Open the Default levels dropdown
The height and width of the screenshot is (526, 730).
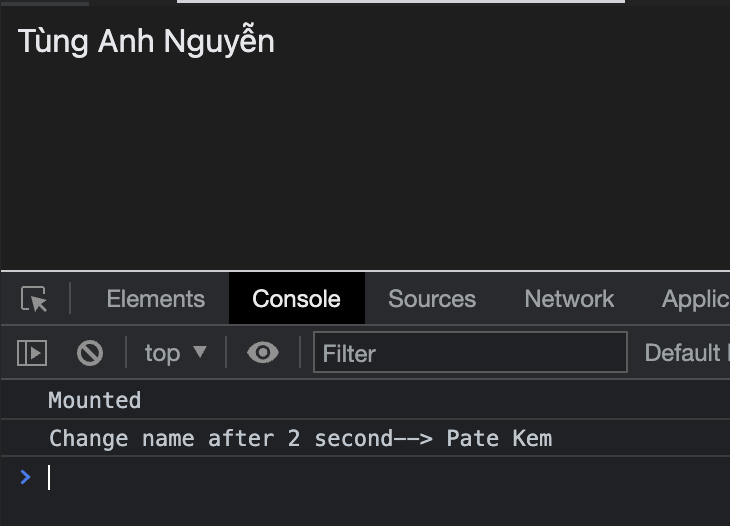coord(685,352)
